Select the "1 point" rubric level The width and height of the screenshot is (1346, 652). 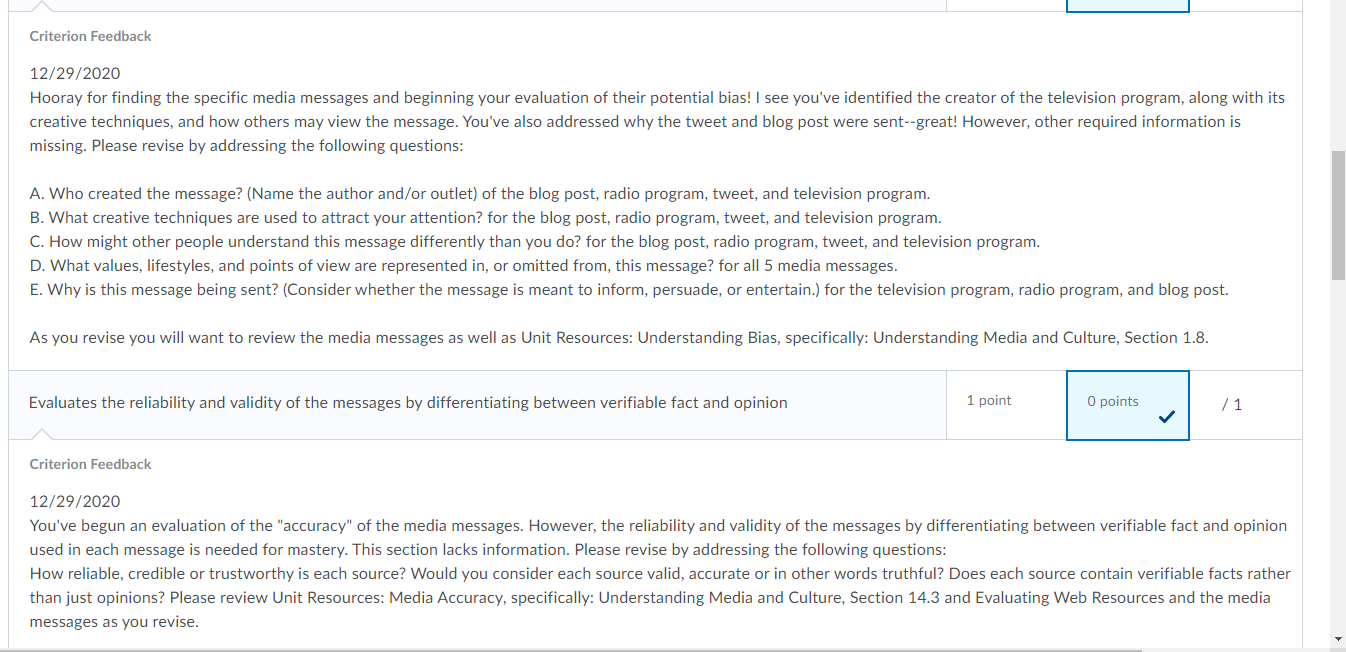click(x=1006, y=405)
